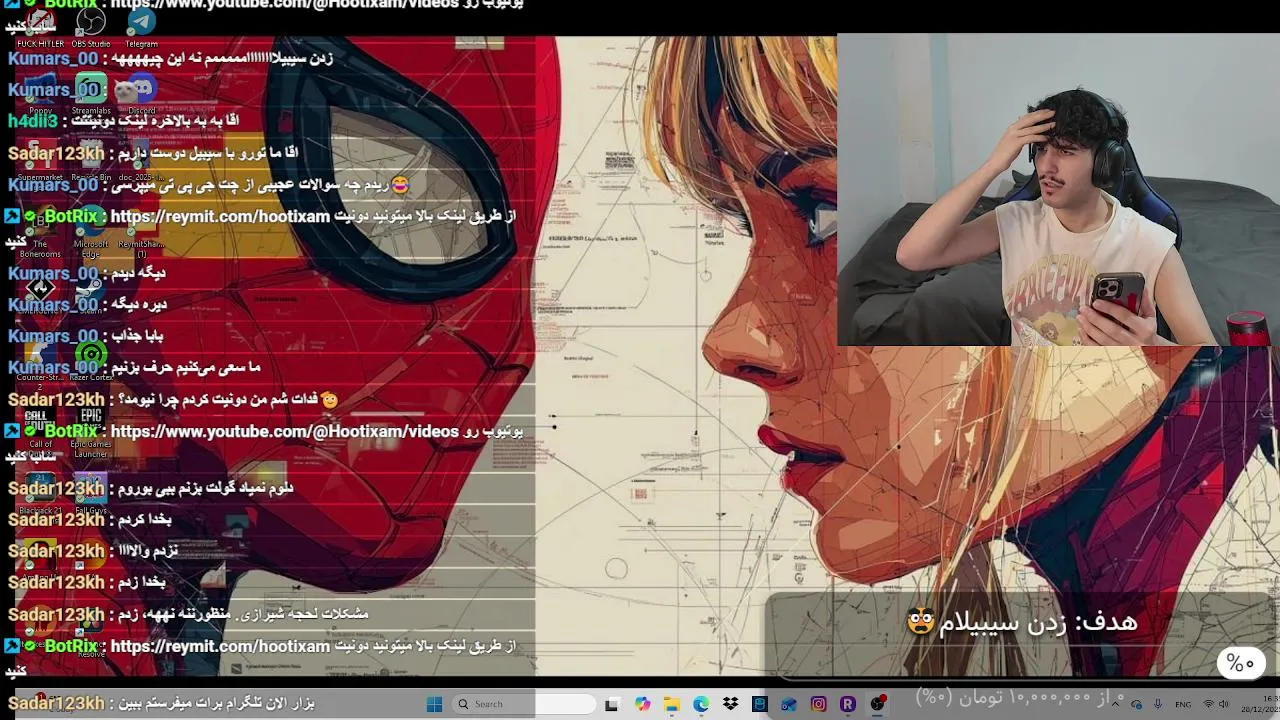Click the streamer webcam overlay
Image resolution: width=1280 pixels, height=720 pixels.
(x=1057, y=190)
